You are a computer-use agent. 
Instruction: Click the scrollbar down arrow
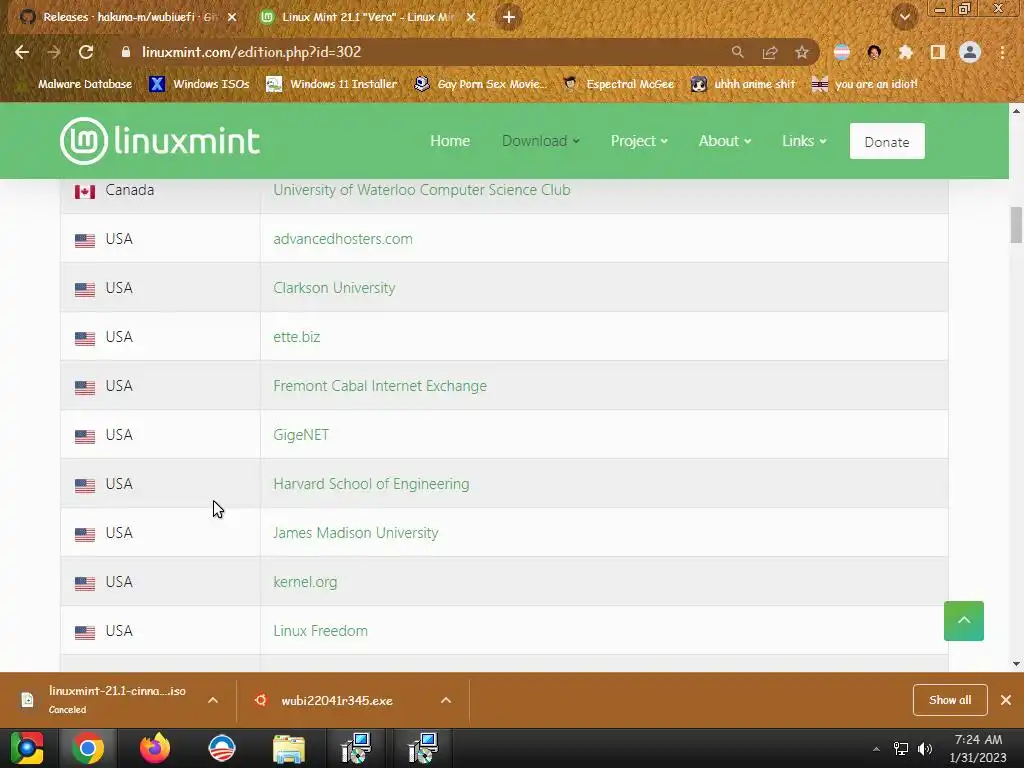(1016, 664)
